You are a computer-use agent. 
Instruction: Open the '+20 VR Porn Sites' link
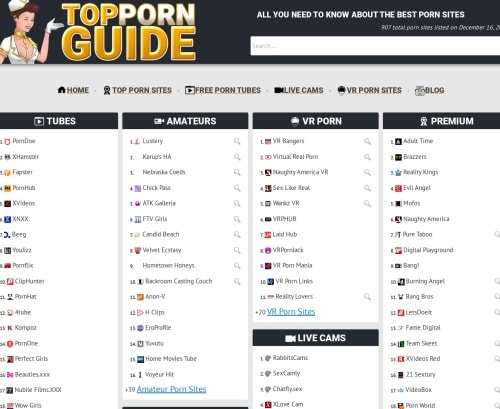point(291,312)
